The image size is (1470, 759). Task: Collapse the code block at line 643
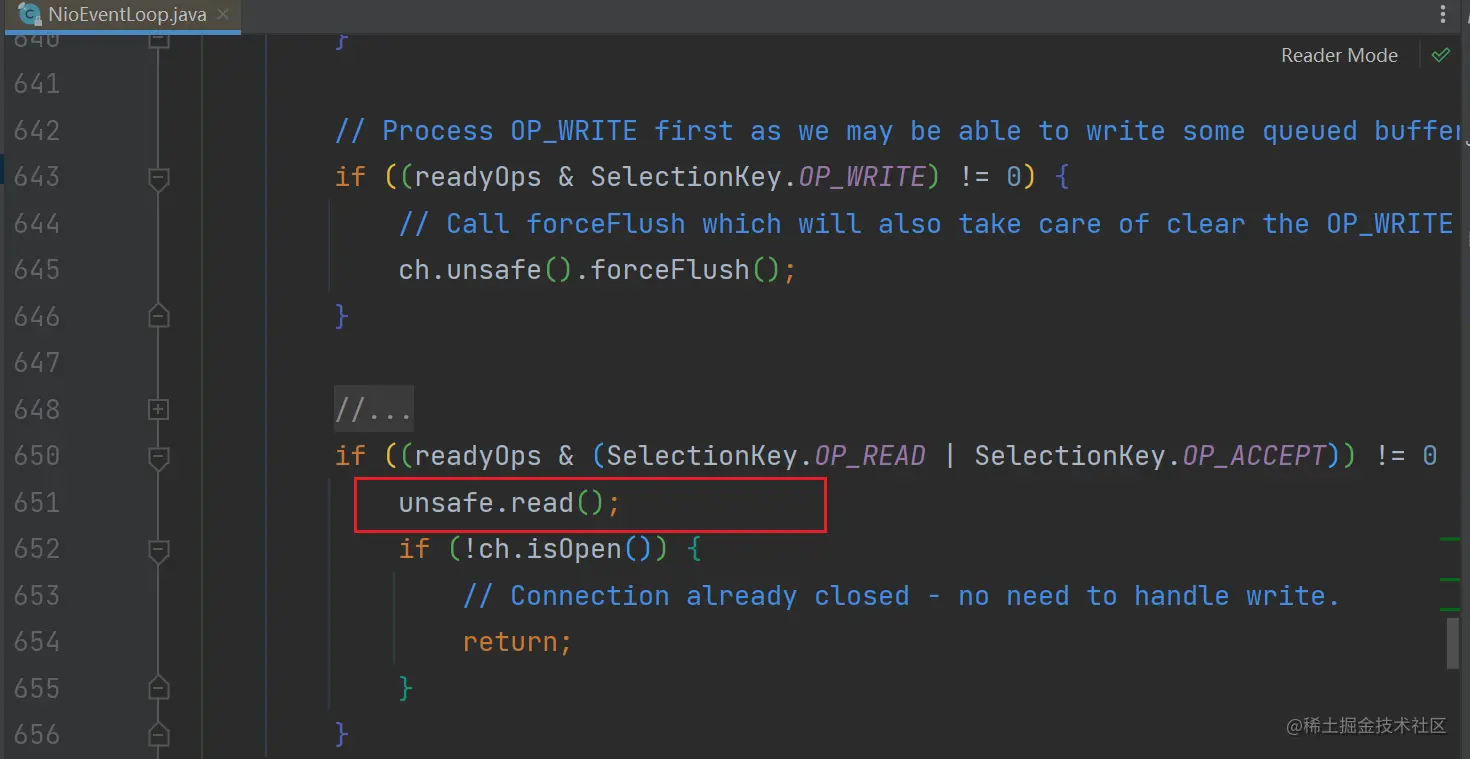coord(158,178)
